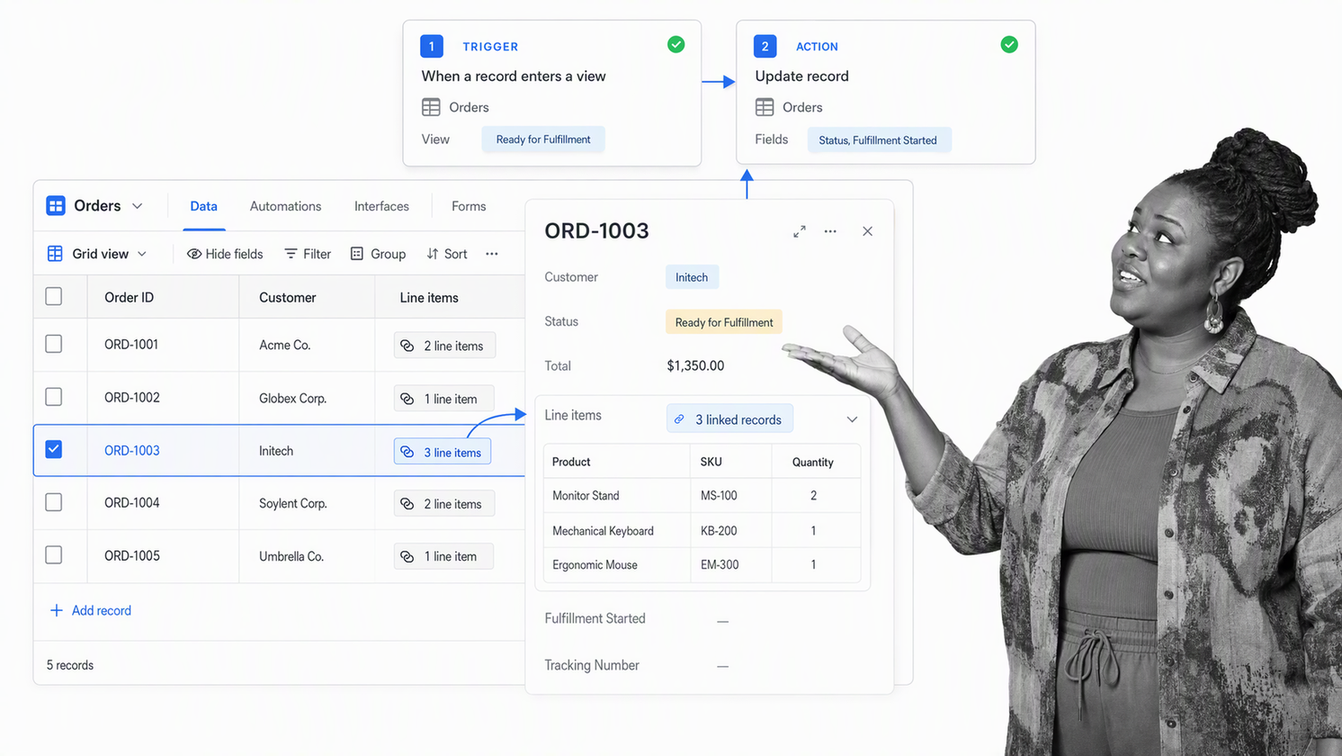Open 3 line items for Initech row
This screenshot has height=756, width=1342.
(x=443, y=452)
